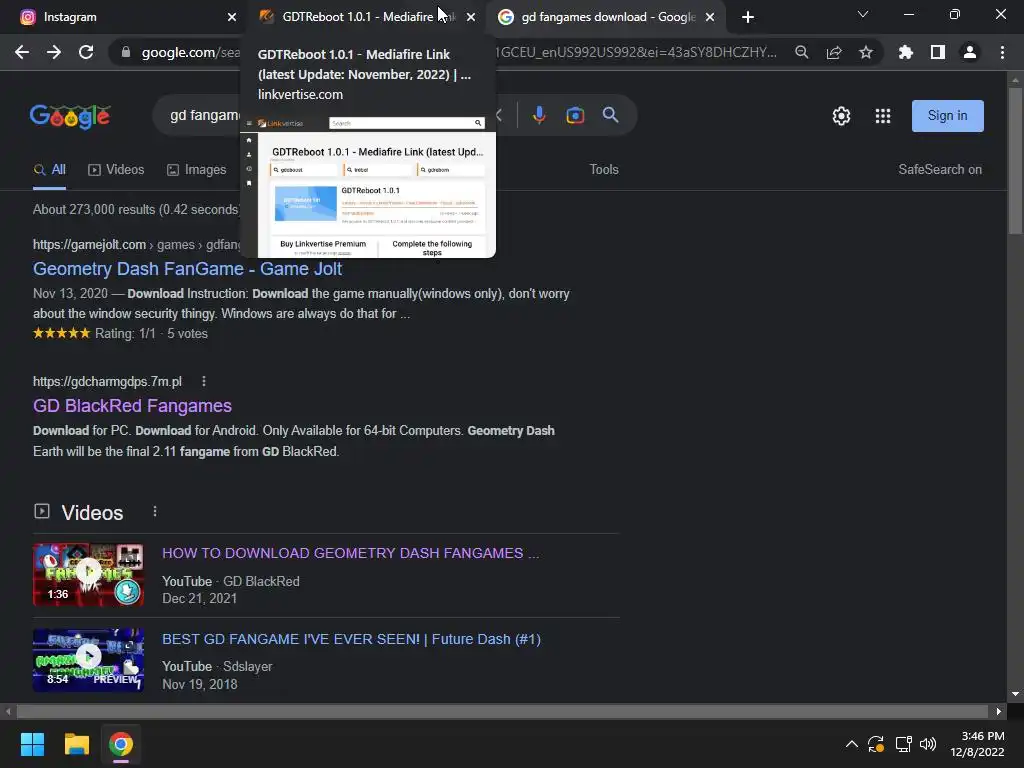Screen dimensions: 1024x768
Task: Close the Instagram tab
Action: pyautogui.click(x=232, y=17)
